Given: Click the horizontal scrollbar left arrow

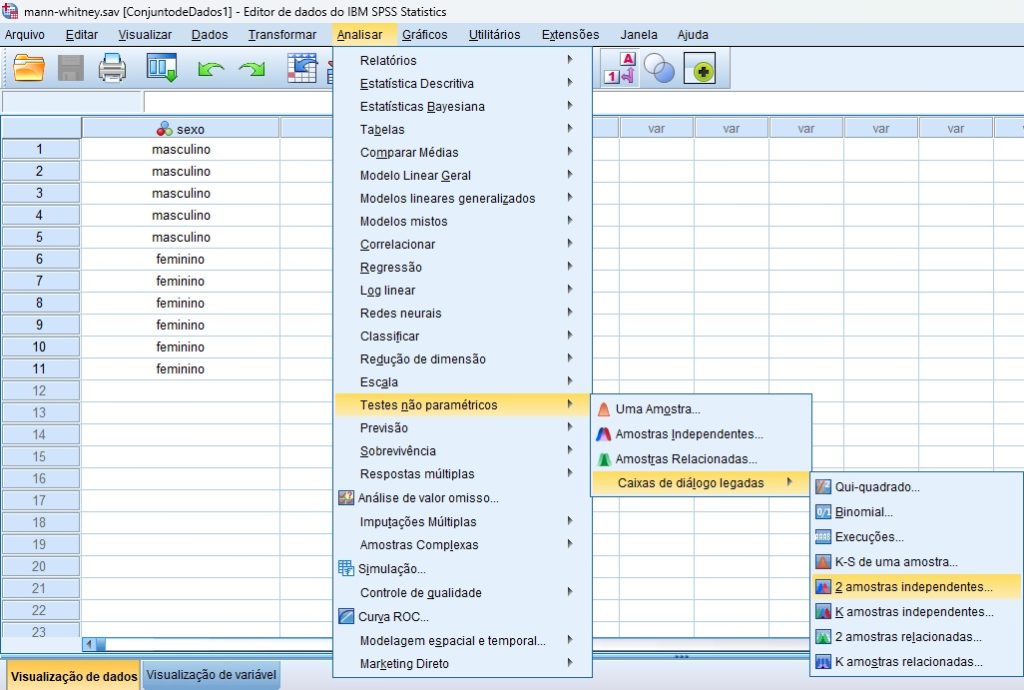Looking at the screenshot, I should [x=88, y=644].
